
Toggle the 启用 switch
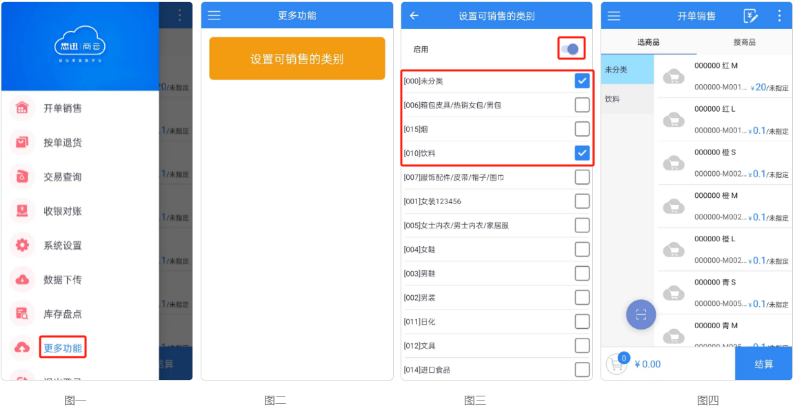tap(571, 49)
